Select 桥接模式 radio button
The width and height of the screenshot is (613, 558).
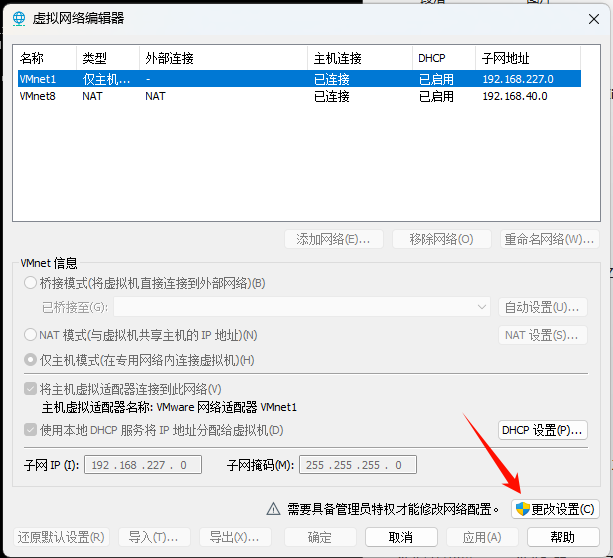click(x=30, y=283)
